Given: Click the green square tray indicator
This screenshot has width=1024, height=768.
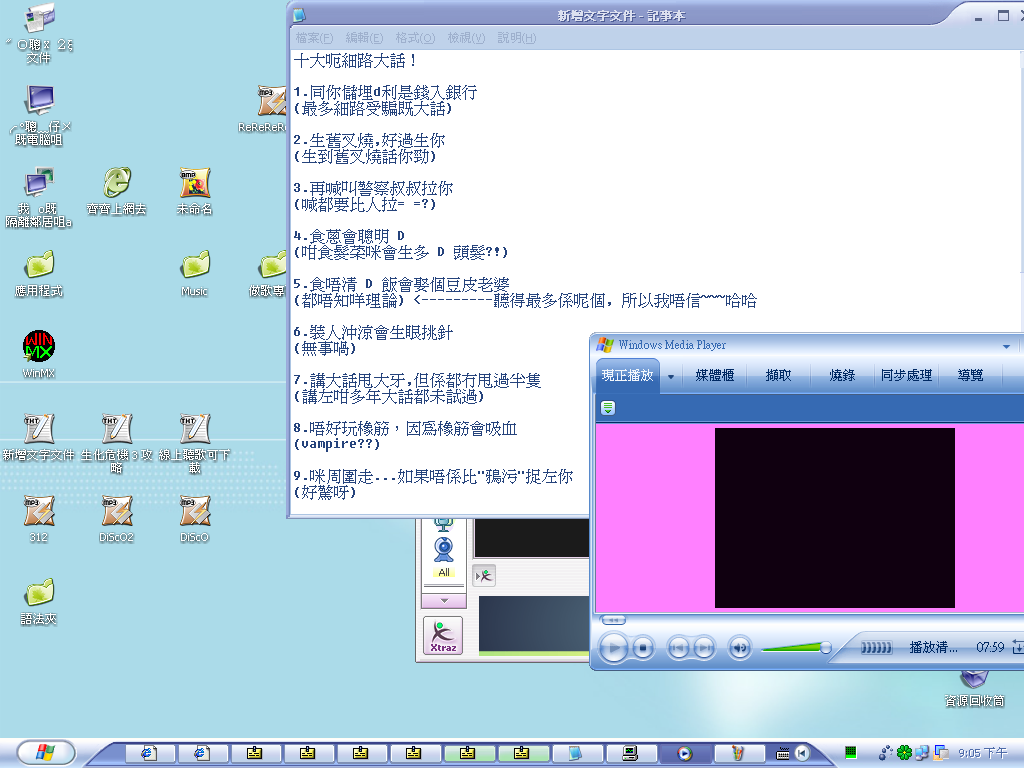Looking at the screenshot, I should point(850,752).
